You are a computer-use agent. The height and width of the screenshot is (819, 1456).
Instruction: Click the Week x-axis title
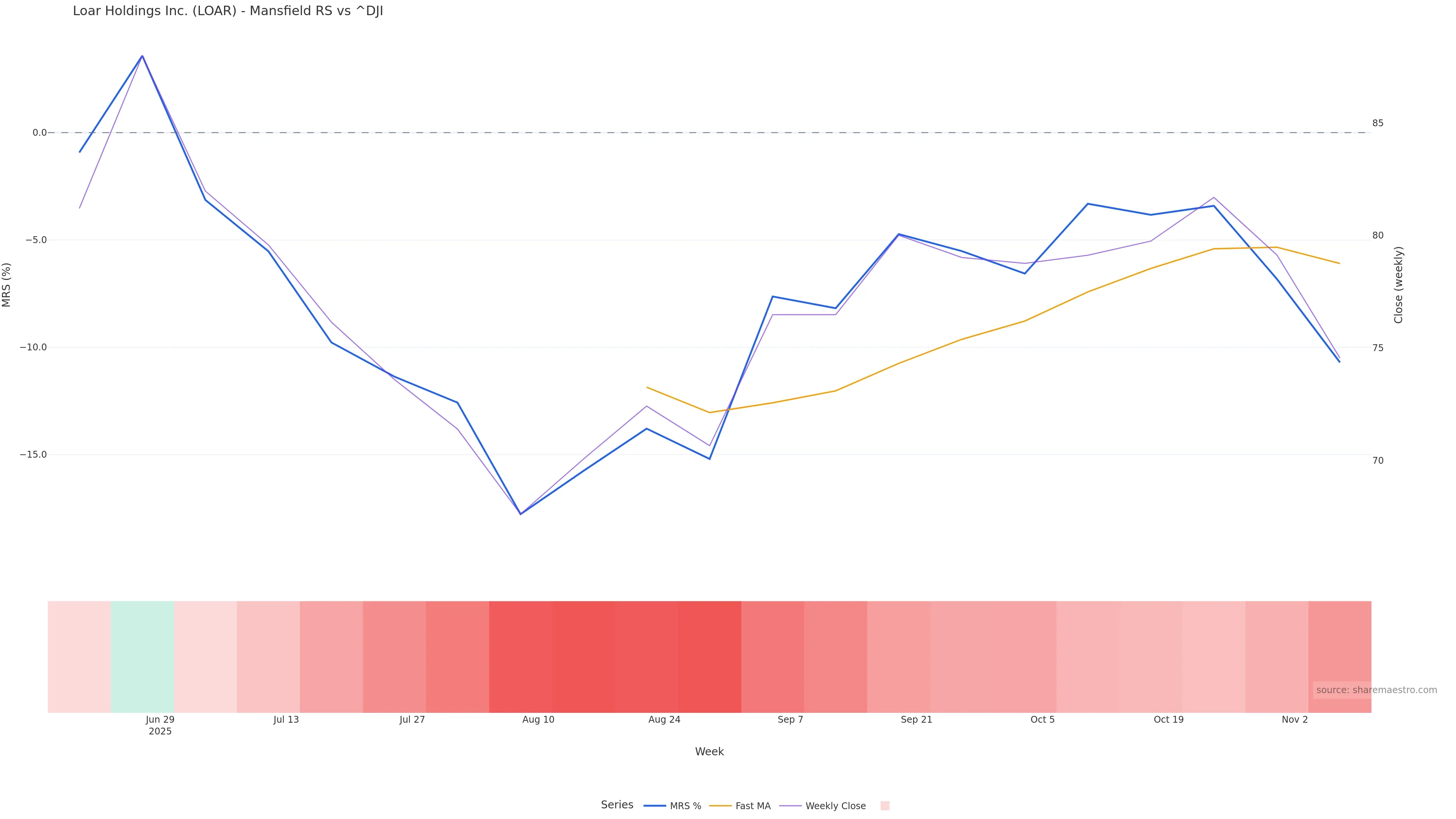pyautogui.click(x=709, y=752)
